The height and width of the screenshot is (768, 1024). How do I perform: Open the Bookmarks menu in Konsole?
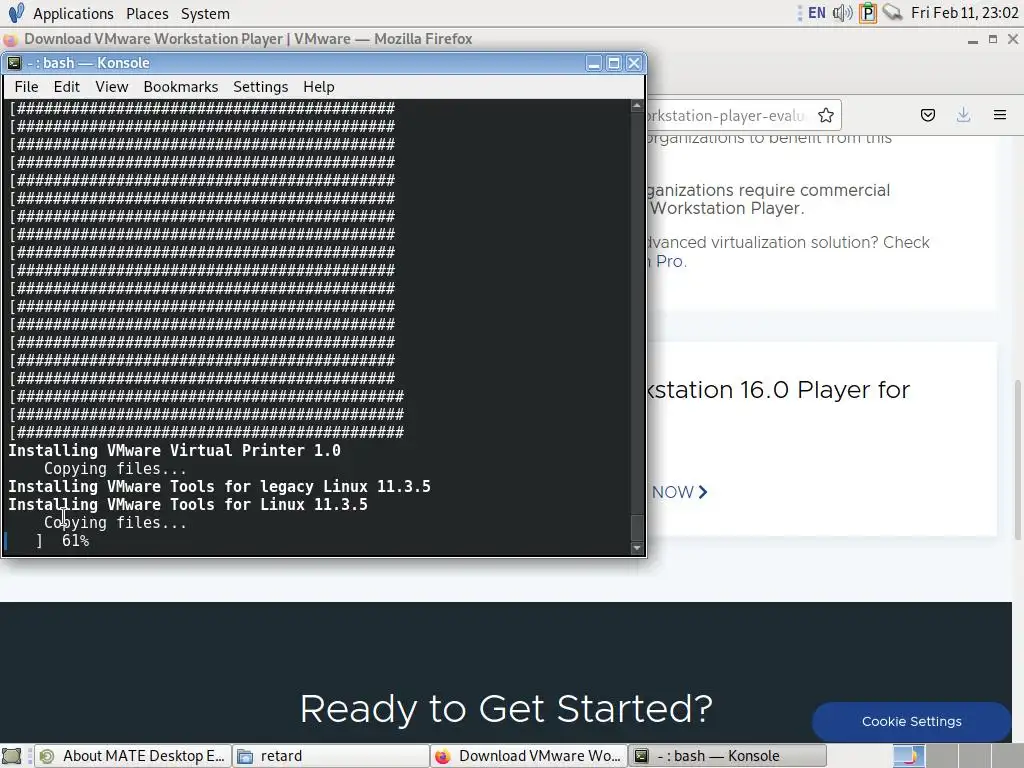click(x=181, y=87)
